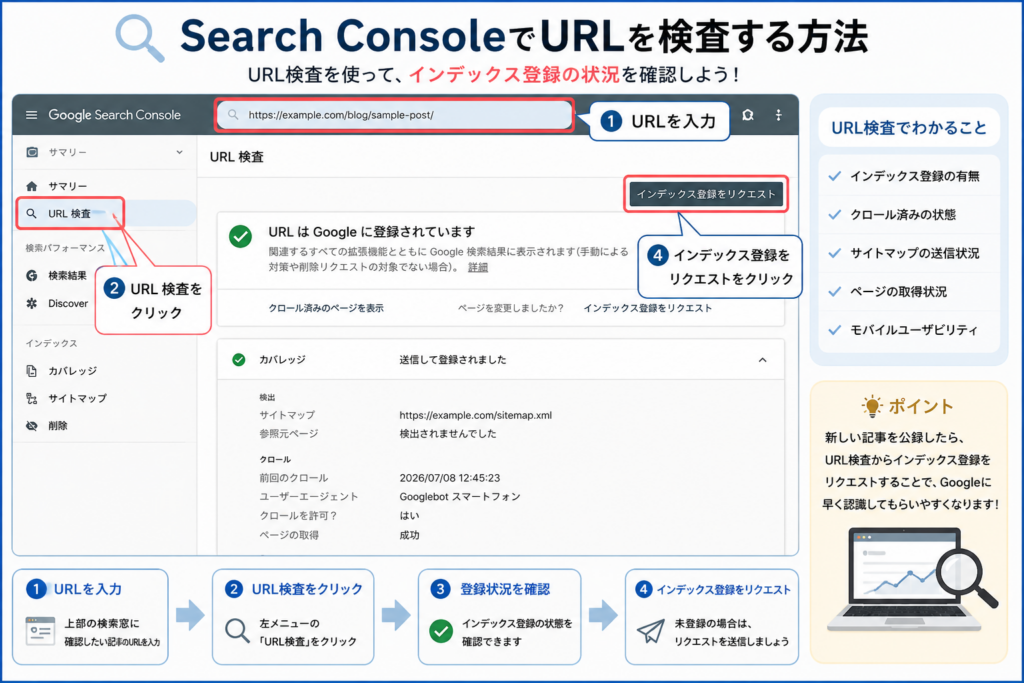
Task: Click the green check icon beside カバレッジ row
Action: [239, 360]
